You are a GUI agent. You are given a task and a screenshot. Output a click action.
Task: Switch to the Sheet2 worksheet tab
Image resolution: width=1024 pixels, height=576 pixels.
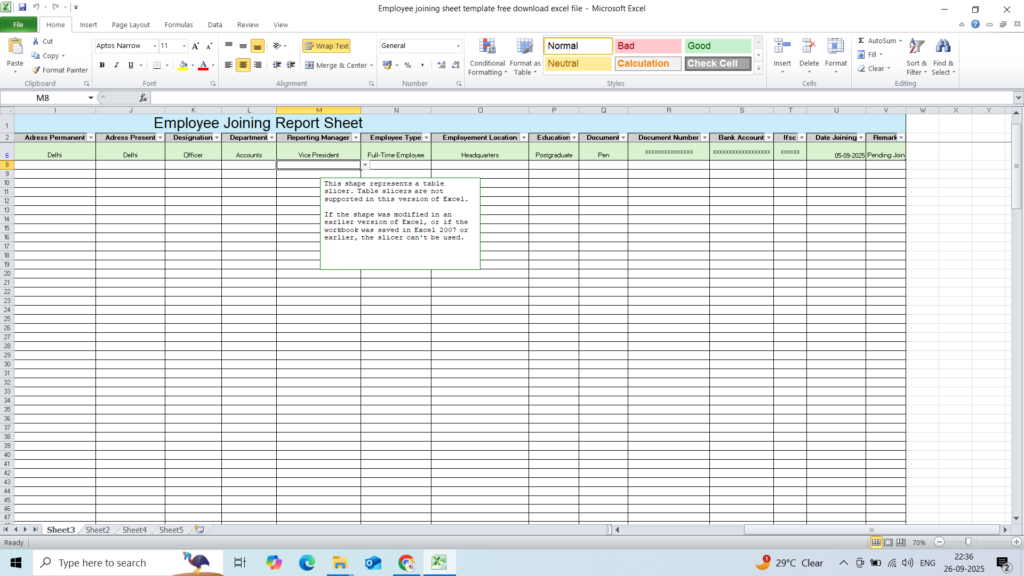coord(97,529)
